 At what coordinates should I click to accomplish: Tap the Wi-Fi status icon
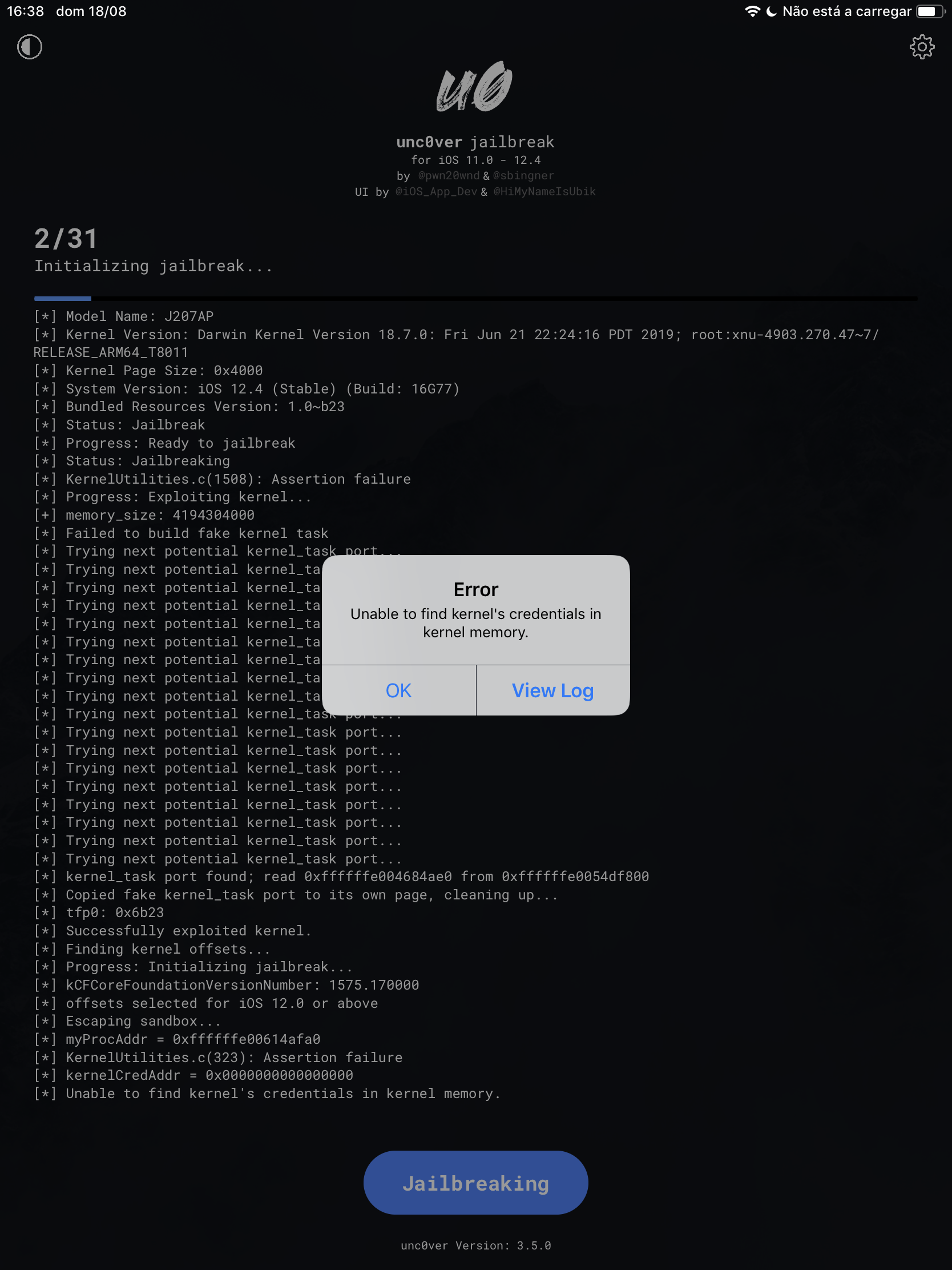(x=752, y=11)
